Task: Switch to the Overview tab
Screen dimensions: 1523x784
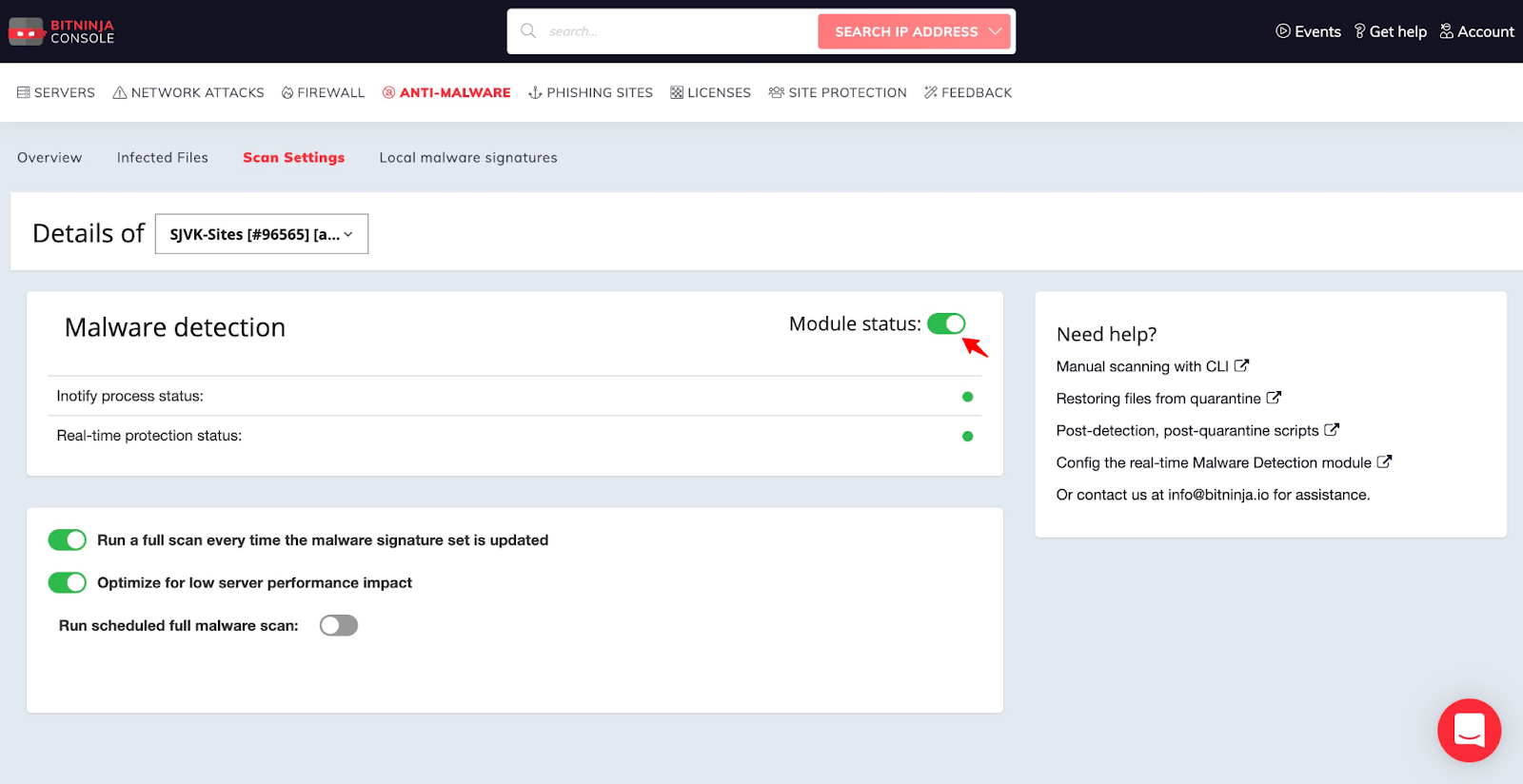Action: tap(49, 158)
